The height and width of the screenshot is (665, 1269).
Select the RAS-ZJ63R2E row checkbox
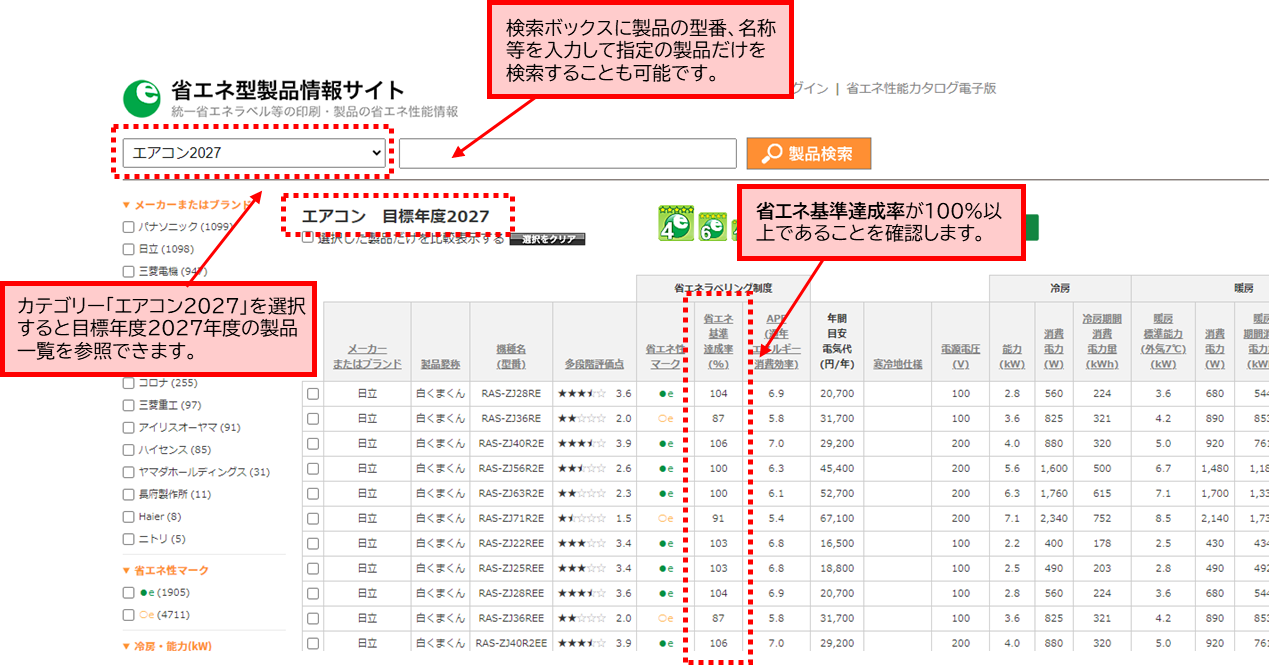tap(313, 494)
